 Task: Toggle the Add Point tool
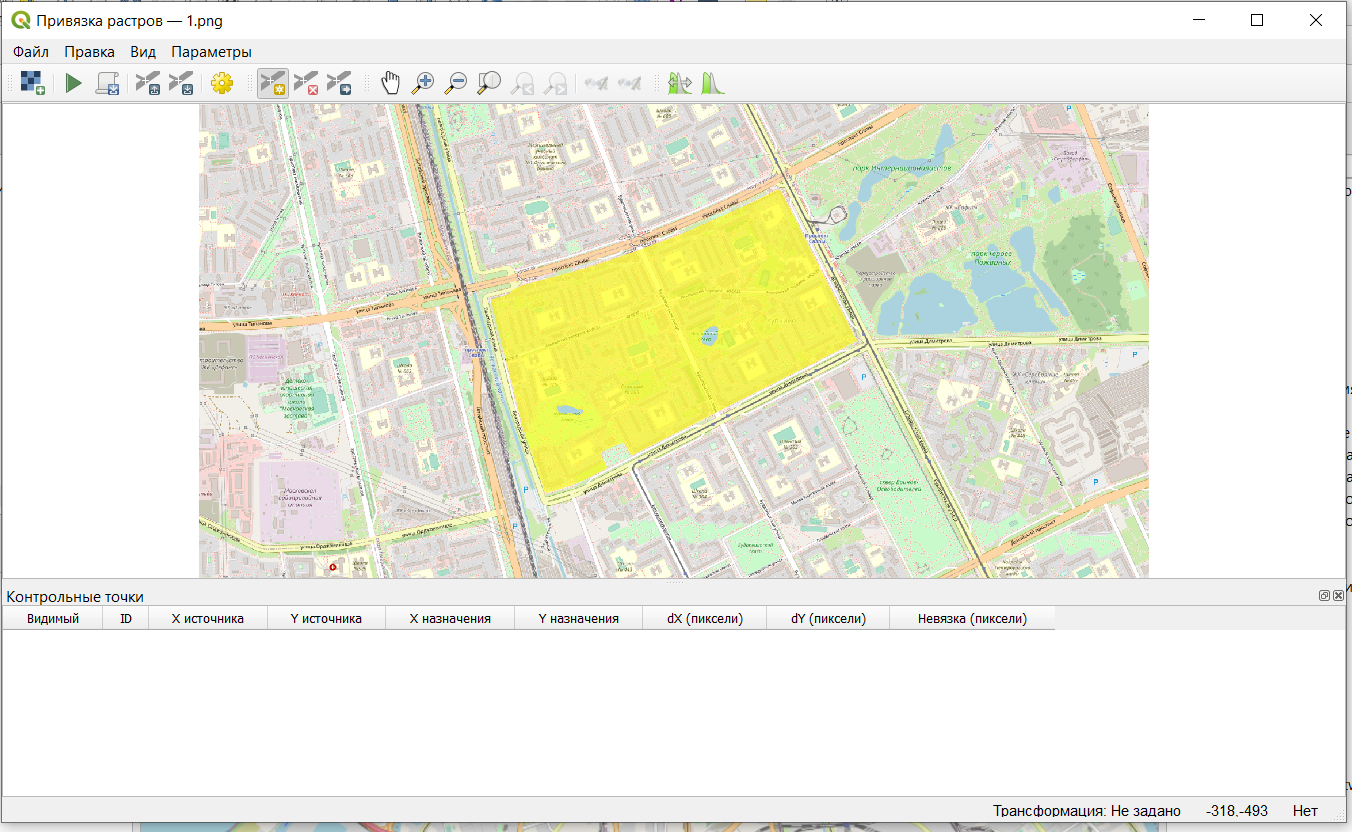click(x=272, y=83)
